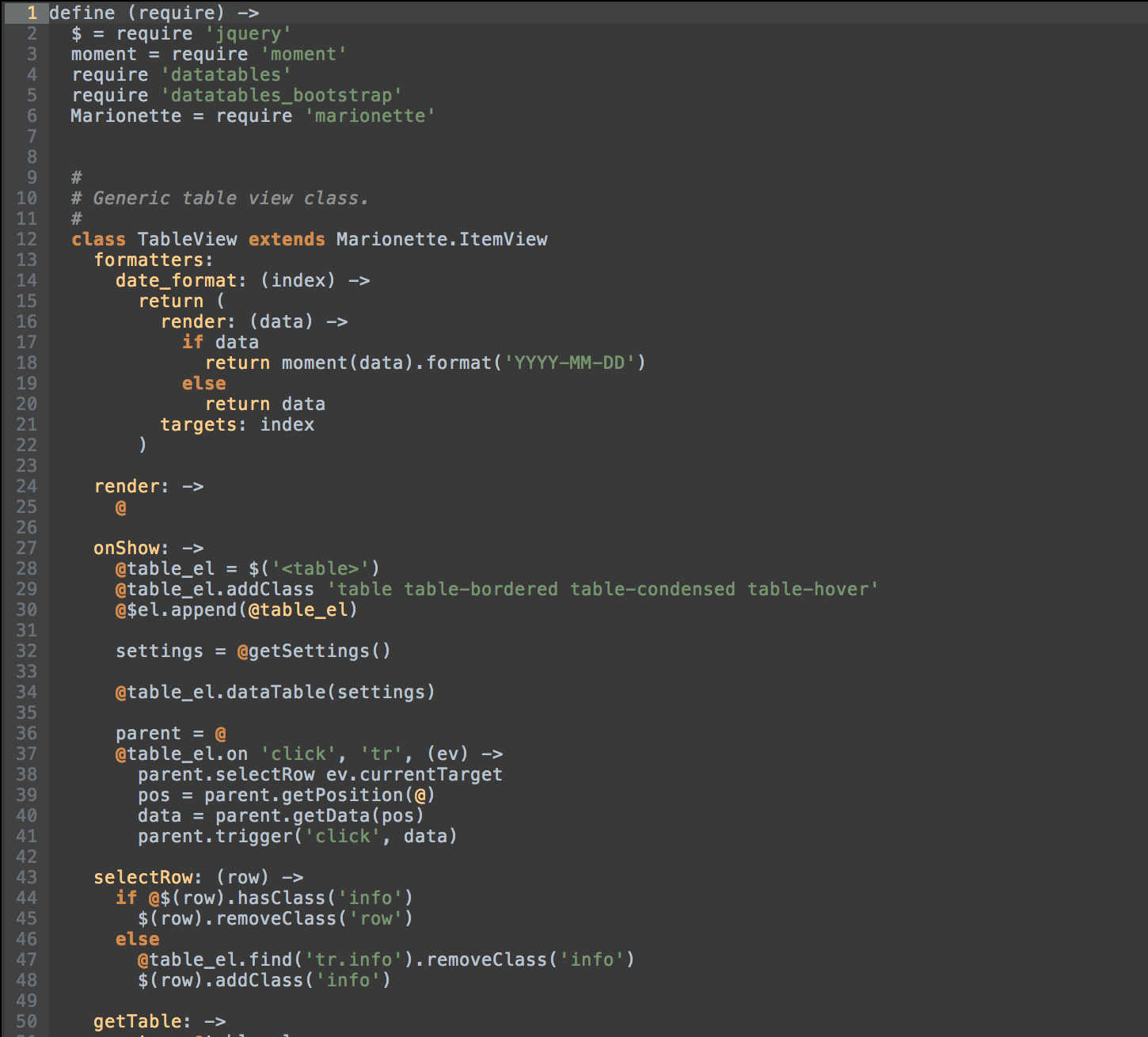Click 'render:' property on line 16
1148x1037 pixels.
click(x=198, y=321)
